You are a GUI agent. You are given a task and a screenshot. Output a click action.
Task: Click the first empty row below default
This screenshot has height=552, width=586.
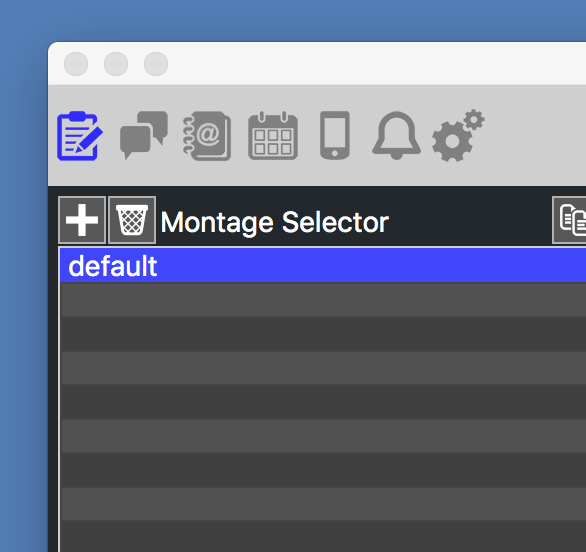pyautogui.click(x=323, y=300)
